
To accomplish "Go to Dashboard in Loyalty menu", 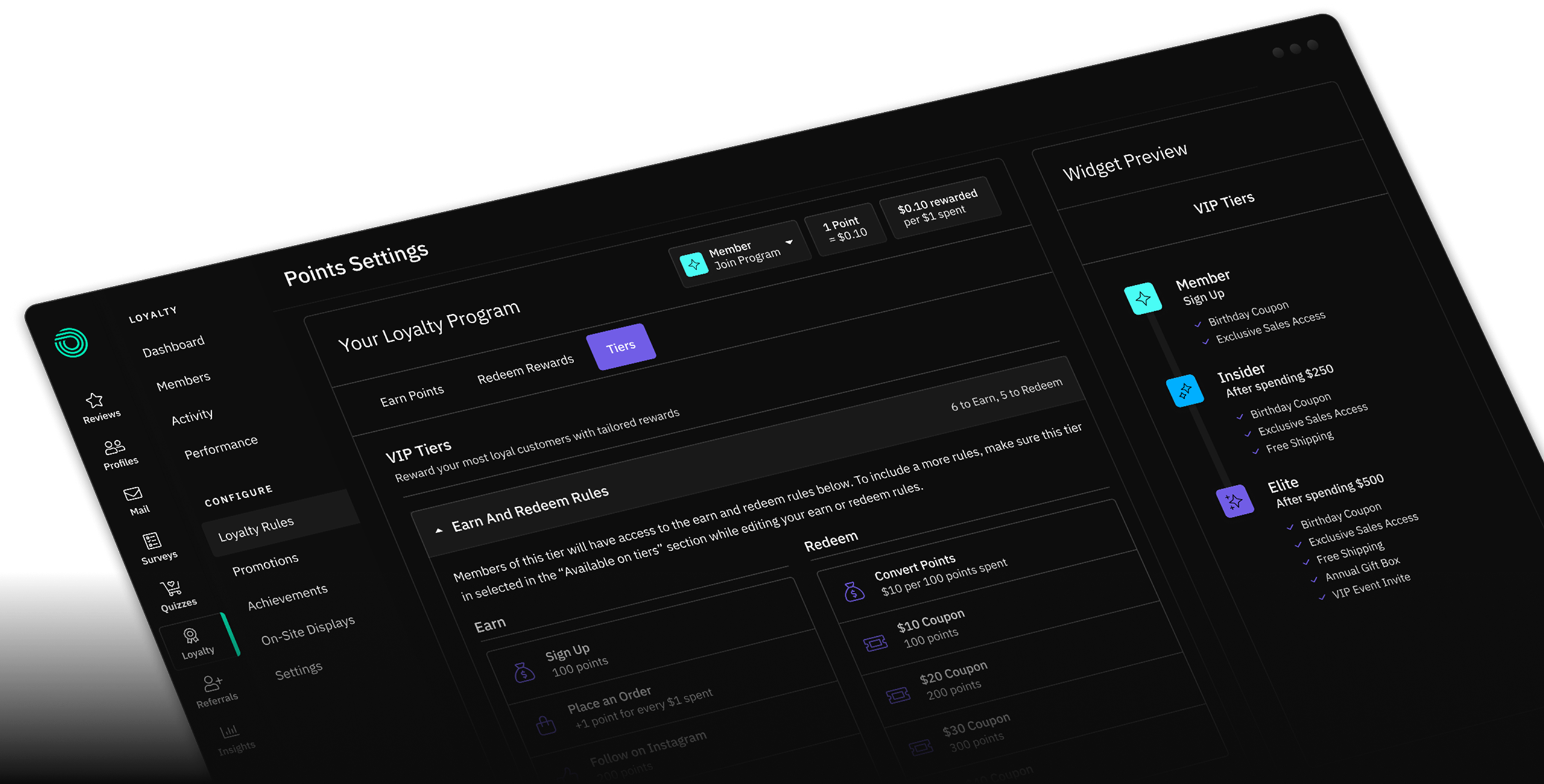I will tap(173, 347).
